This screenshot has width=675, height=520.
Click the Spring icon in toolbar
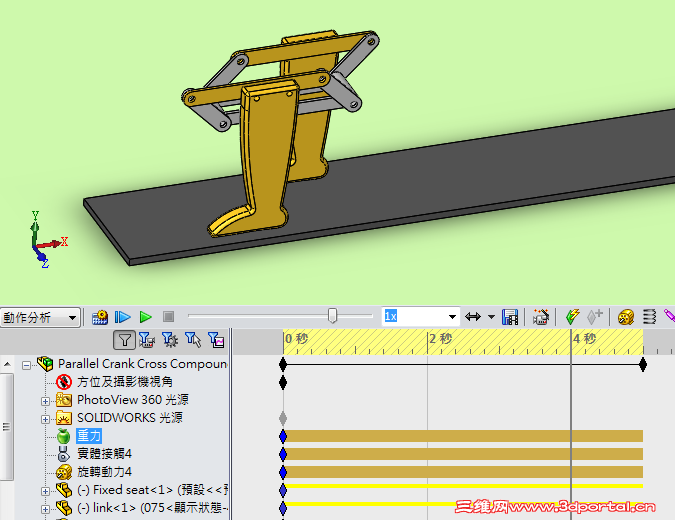tap(649, 317)
